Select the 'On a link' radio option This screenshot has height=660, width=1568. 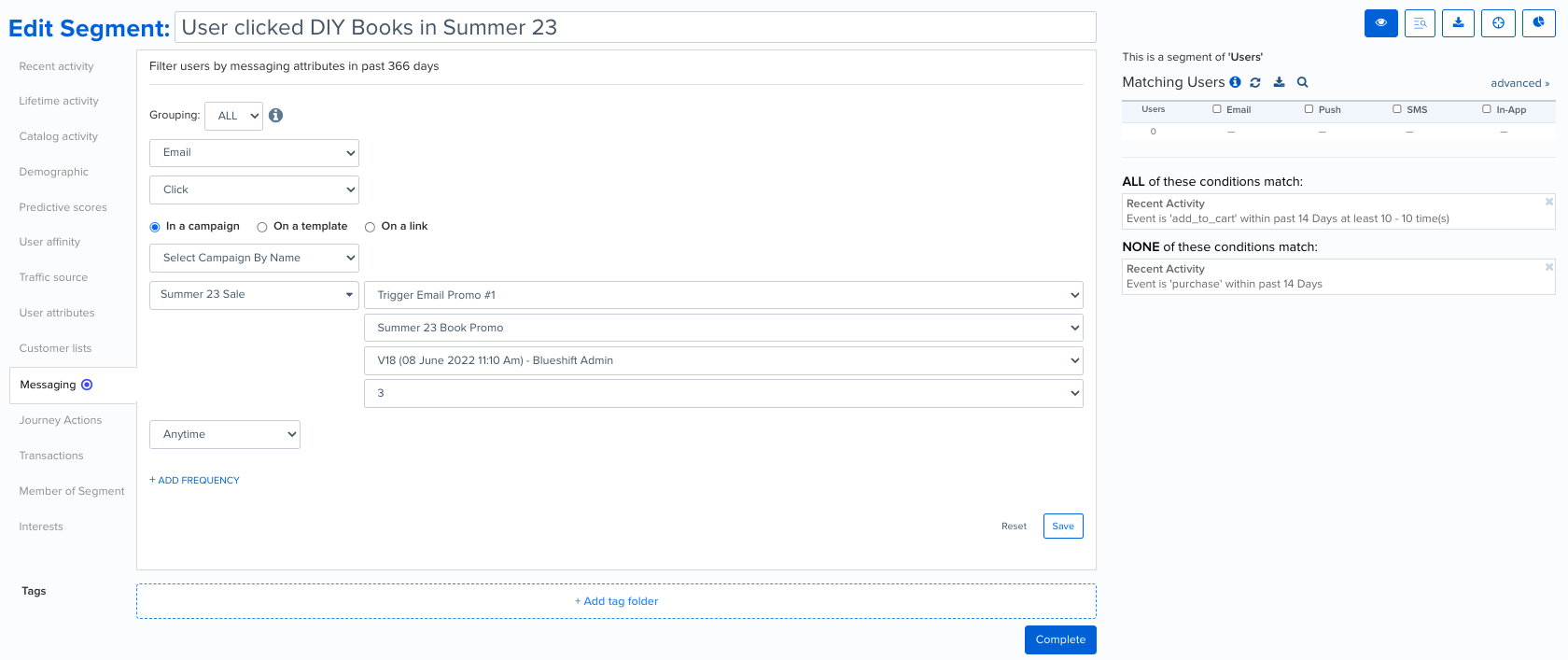pyautogui.click(x=370, y=227)
